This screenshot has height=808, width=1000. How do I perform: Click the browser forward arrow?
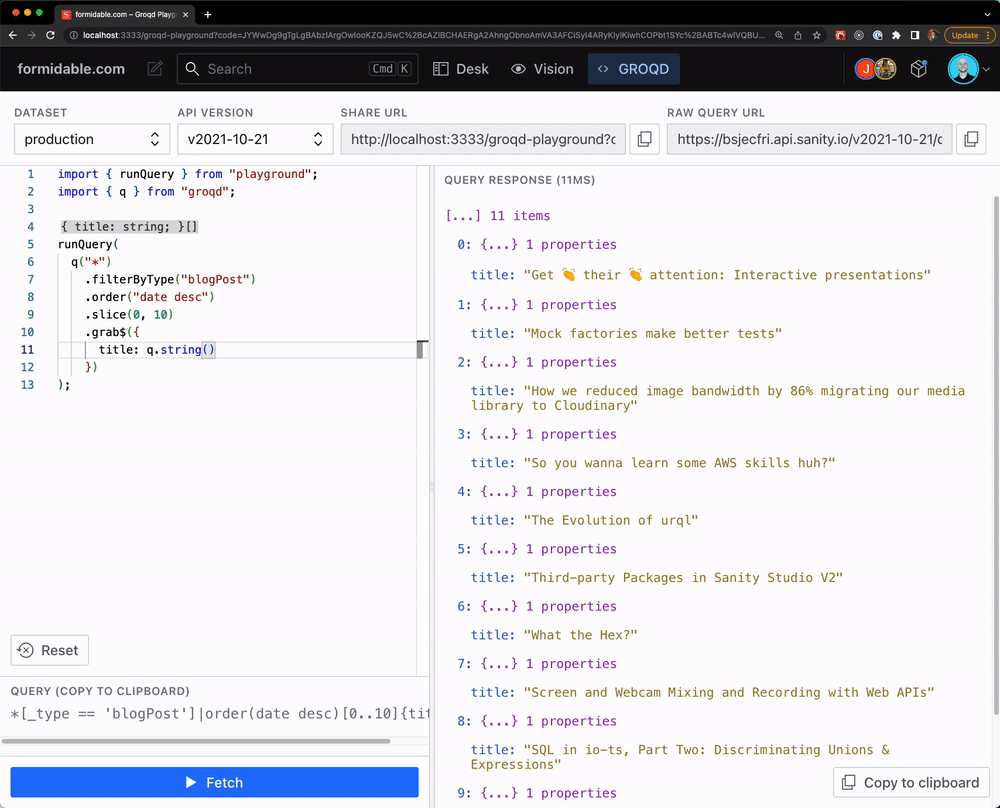coord(31,35)
